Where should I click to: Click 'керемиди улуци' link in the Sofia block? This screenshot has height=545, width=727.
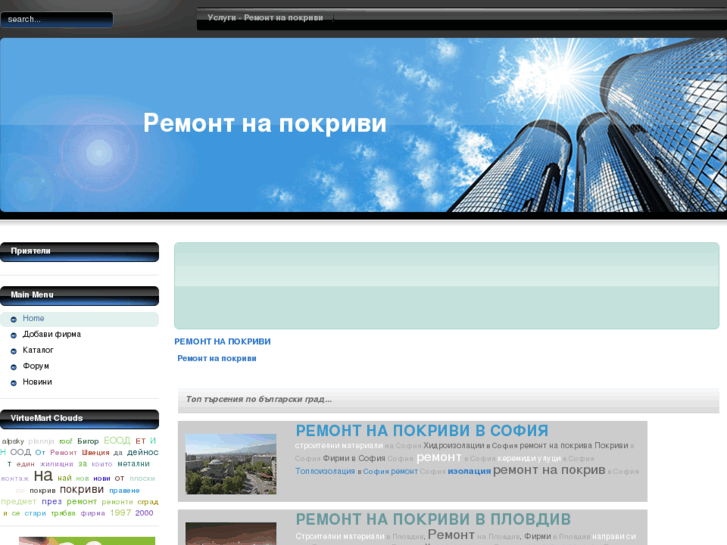pos(529,459)
